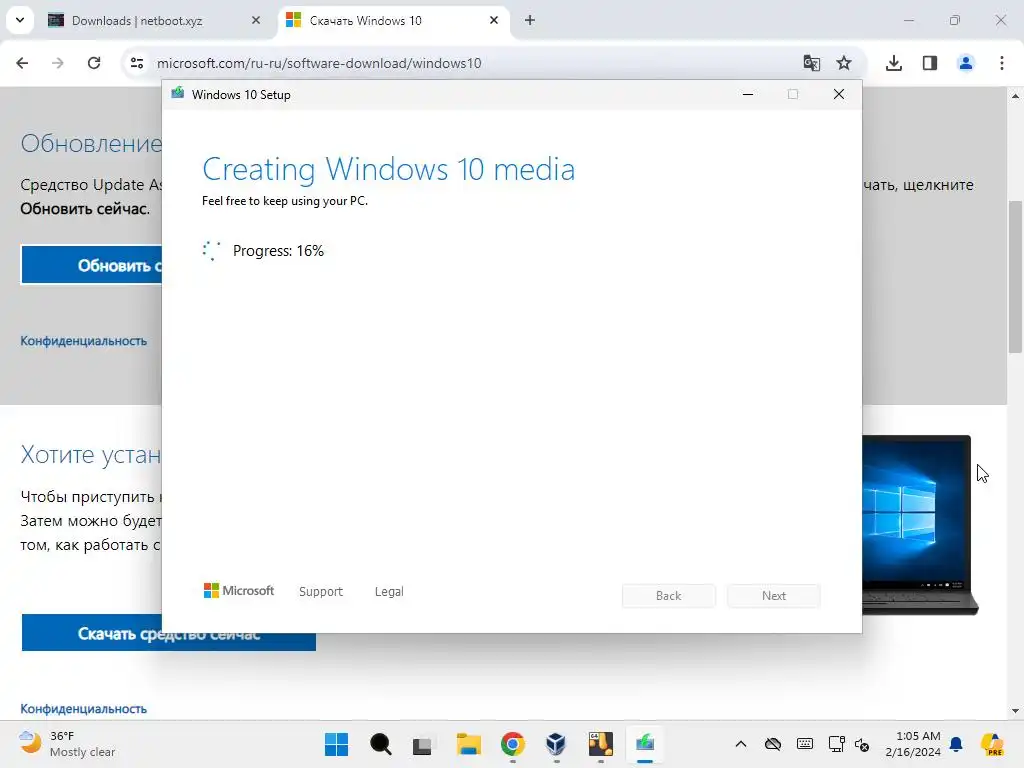Open Chrome profile avatar
The width and height of the screenshot is (1024, 768).
pos(966,63)
